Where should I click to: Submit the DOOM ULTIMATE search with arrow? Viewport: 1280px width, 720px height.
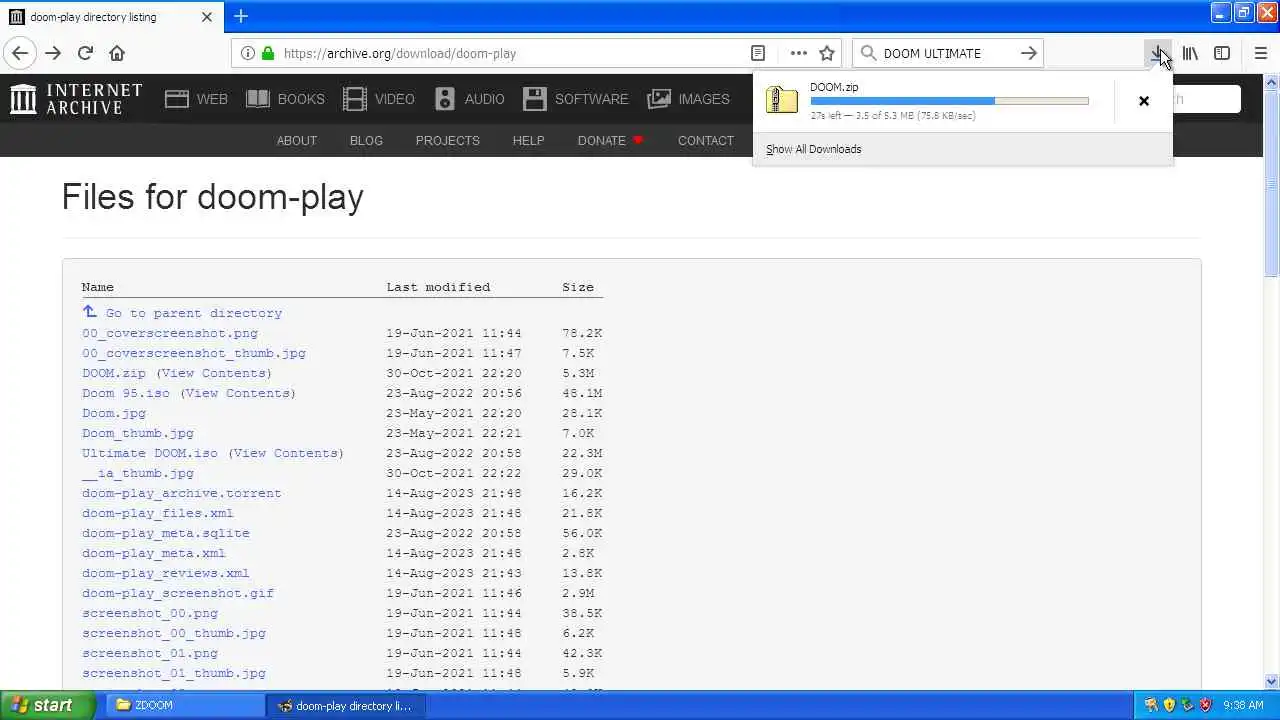[1028, 53]
